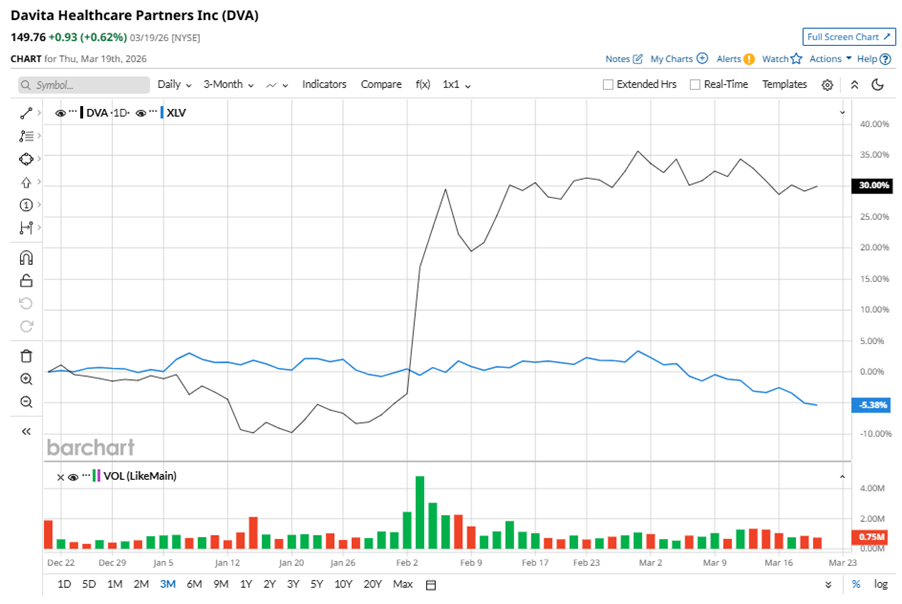
Task: Collapse the drawing tools sidebar
Action: pyautogui.click(x=26, y=431)
